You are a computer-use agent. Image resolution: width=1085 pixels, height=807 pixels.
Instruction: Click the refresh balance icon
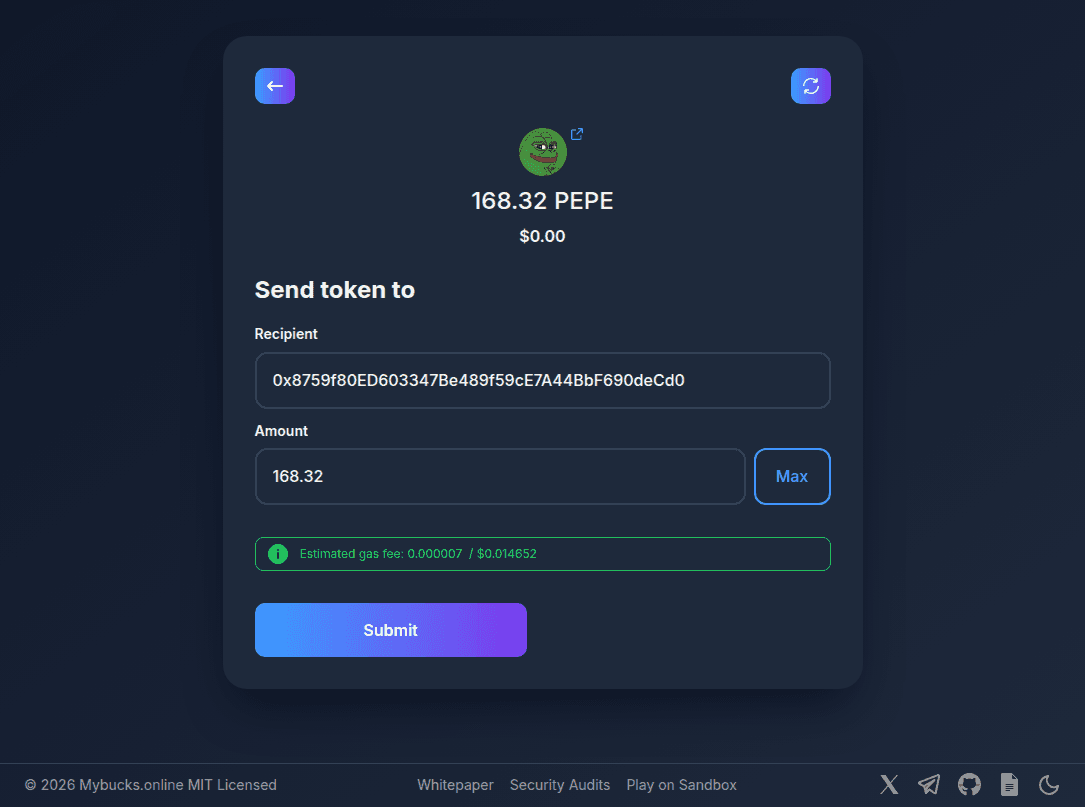810,86
